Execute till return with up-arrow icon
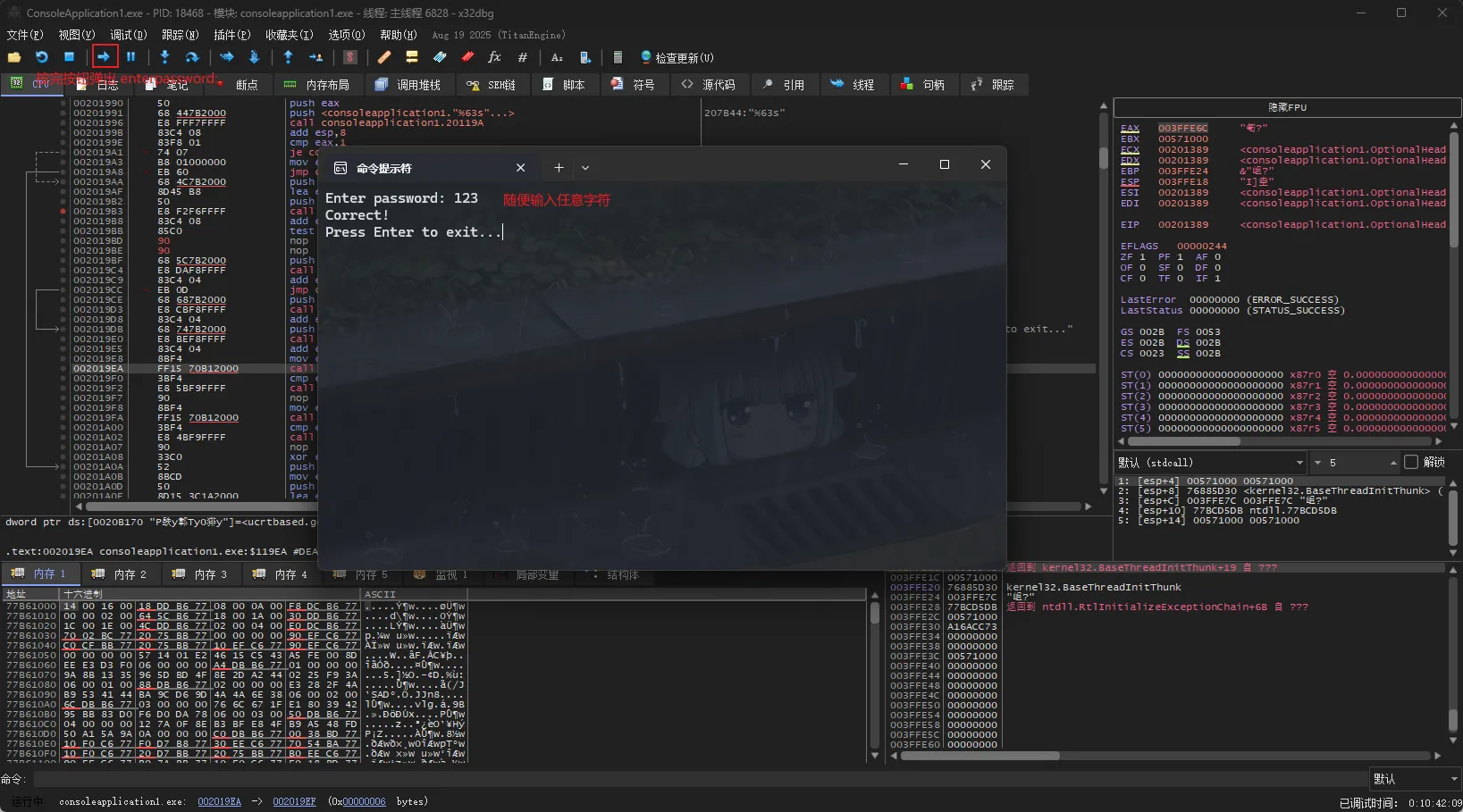This screenshot has height=812, width=1463. pos(288,57)
